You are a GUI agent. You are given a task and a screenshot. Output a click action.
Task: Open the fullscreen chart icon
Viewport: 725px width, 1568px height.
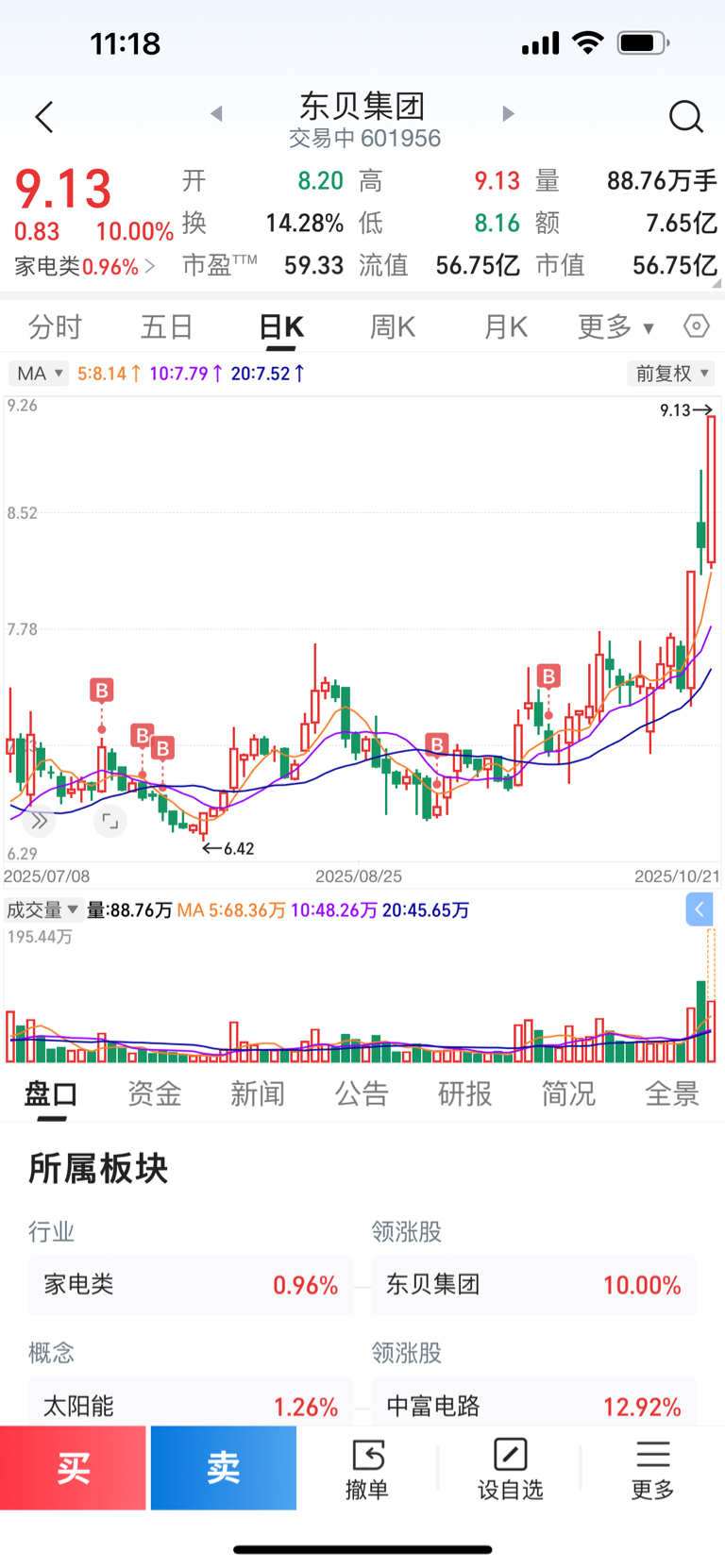[110, 822]
